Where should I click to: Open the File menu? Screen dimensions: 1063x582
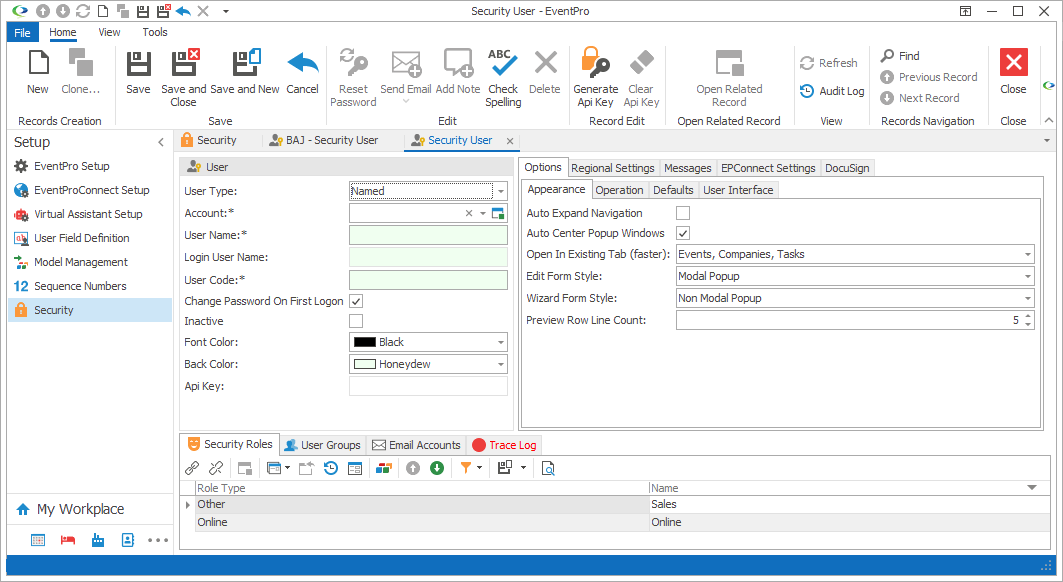pyautogui.click(x=22, y=33)
